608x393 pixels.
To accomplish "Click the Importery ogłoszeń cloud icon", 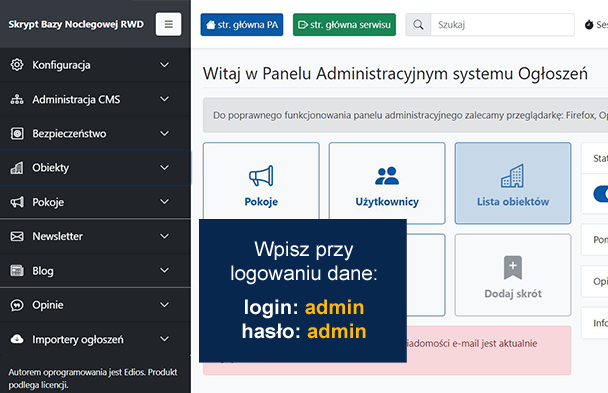I will (x=17, y=339).
